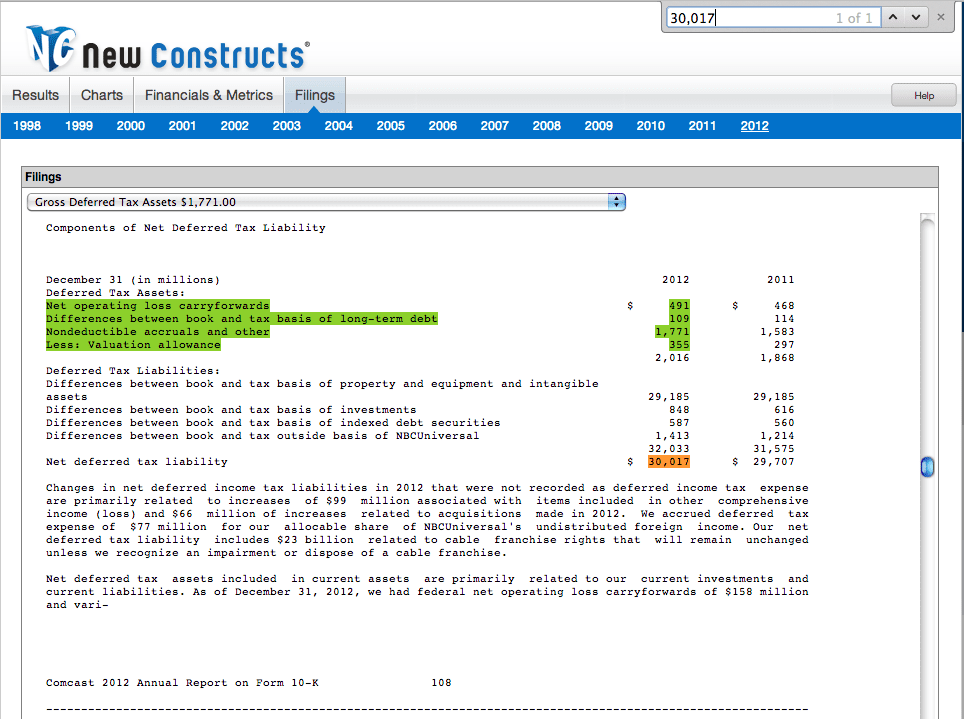Select the 2011 filing year
Viewport: 964px width, 719px height.
(702, 126)
